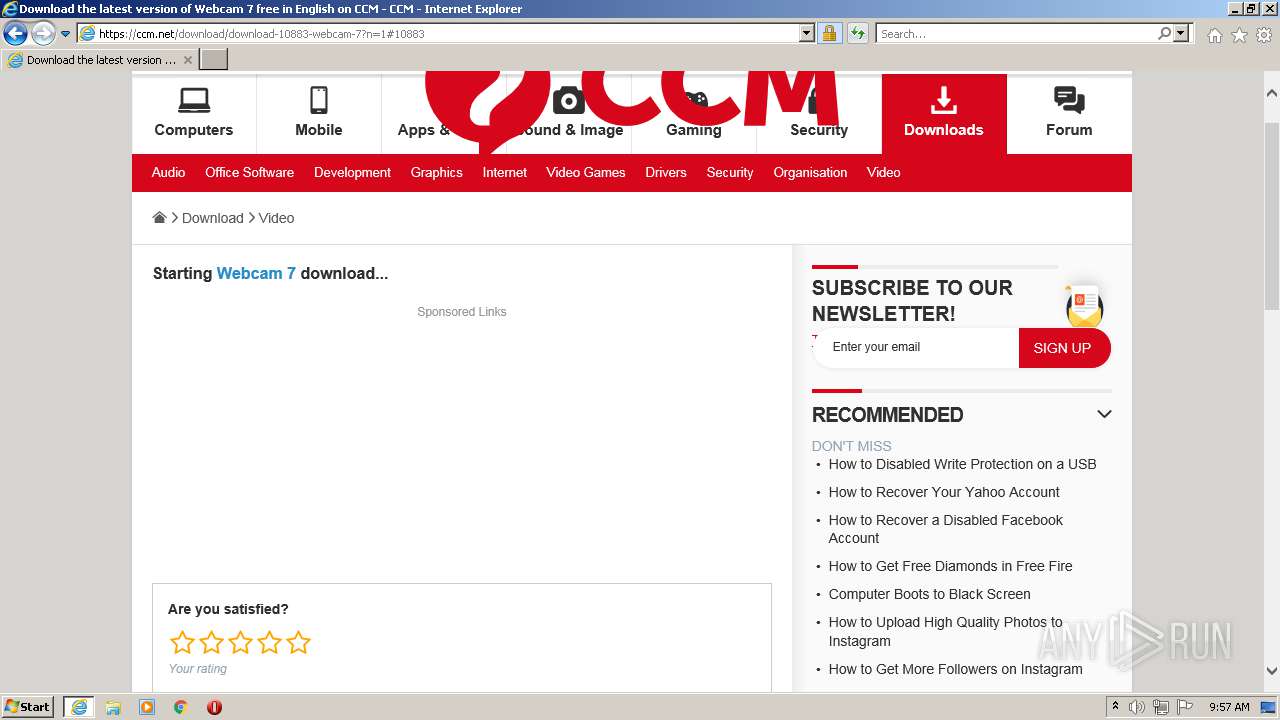Rate with the third star
This screenshot has height=720, width=1280.
[240, 642]
